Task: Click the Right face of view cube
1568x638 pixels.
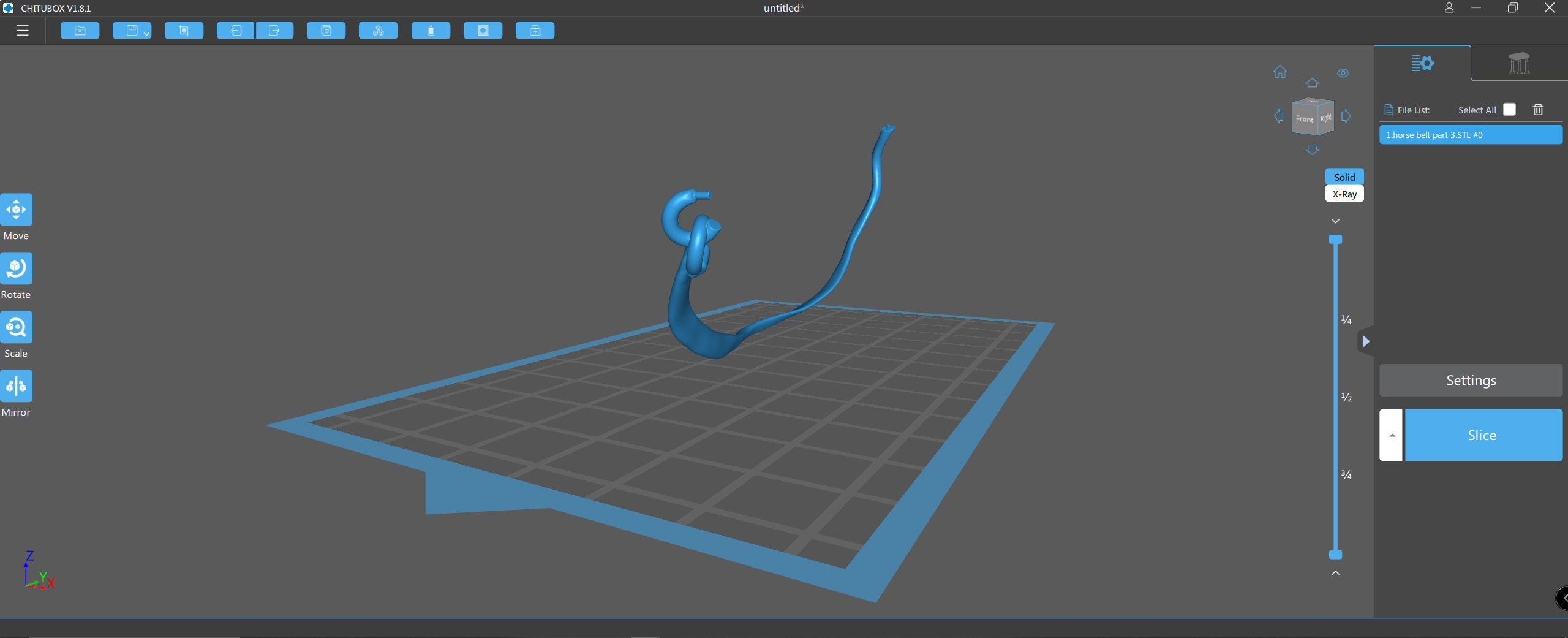Action: pyautogui.click(x=1325, y=117)
